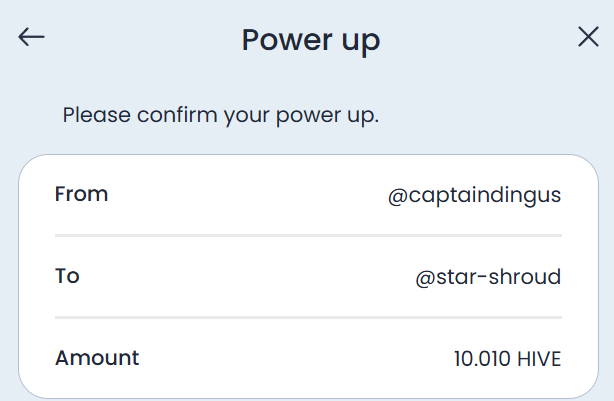Click the @ symbol before star-shroud

click(x=425, y=278)
